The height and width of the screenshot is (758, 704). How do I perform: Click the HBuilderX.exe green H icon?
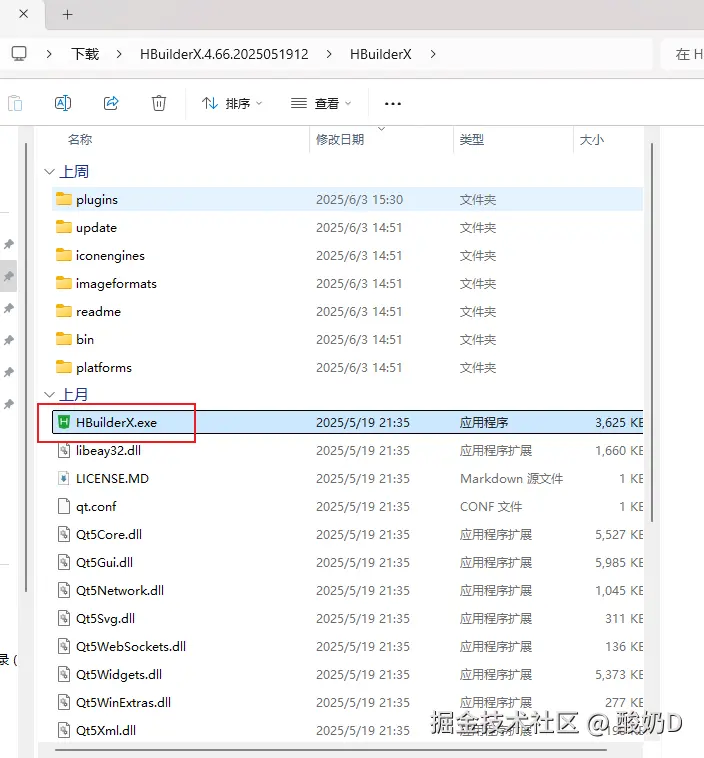point(64,422)
